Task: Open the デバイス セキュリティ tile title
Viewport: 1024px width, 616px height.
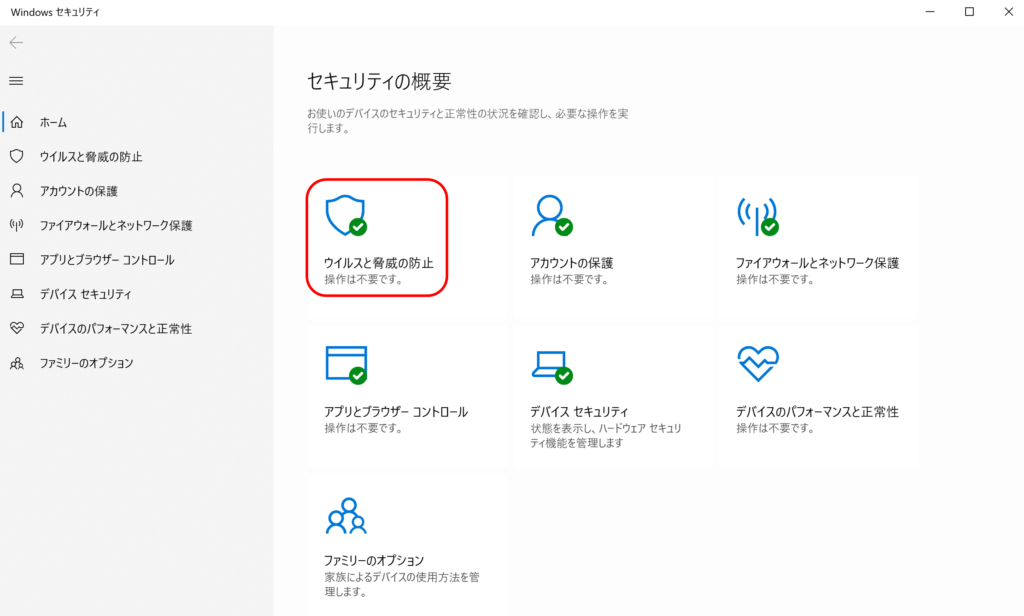Action: coord(579,412)
